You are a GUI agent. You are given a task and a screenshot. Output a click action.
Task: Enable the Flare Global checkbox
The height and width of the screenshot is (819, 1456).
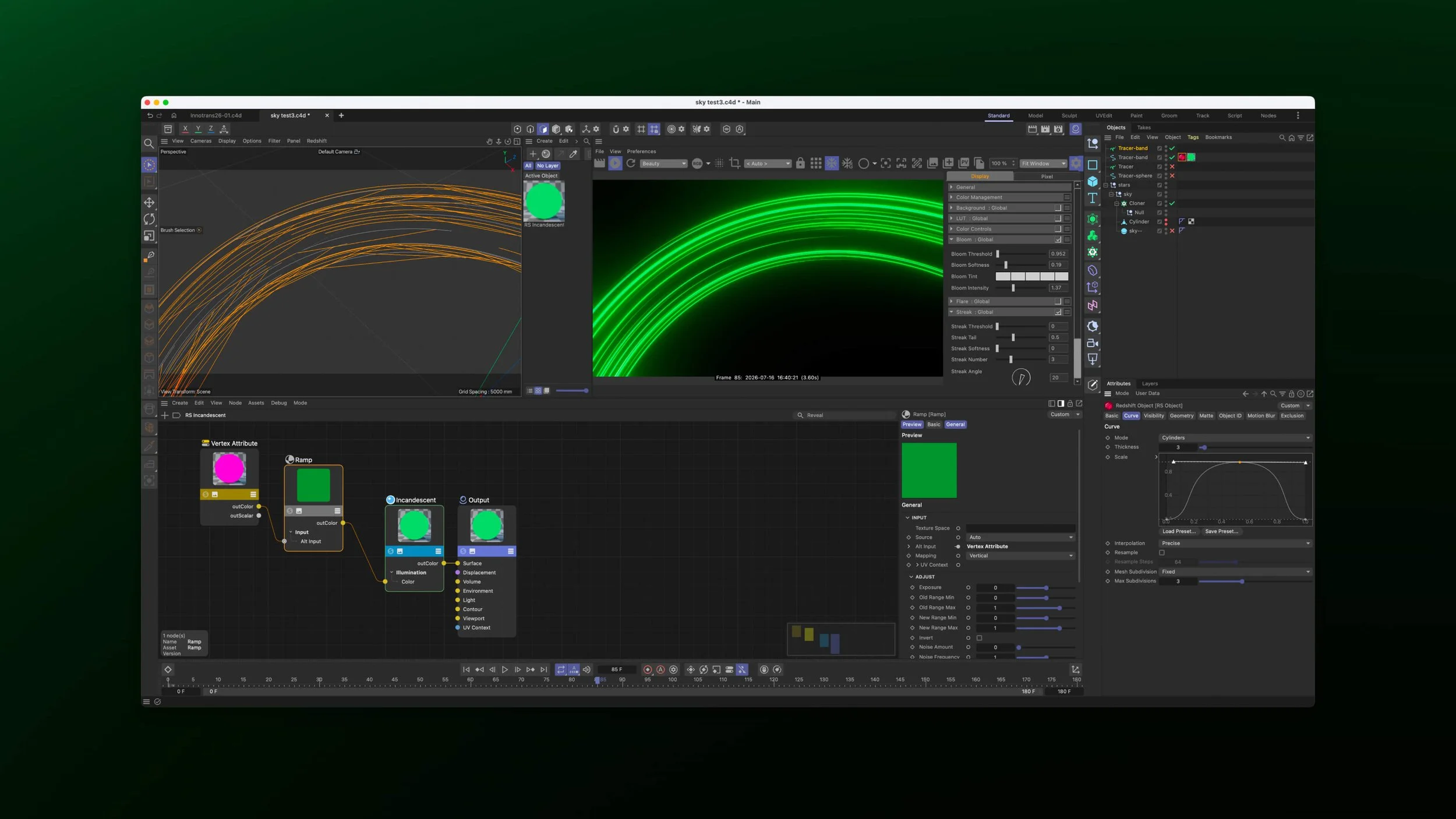[x=1058, y=302]
